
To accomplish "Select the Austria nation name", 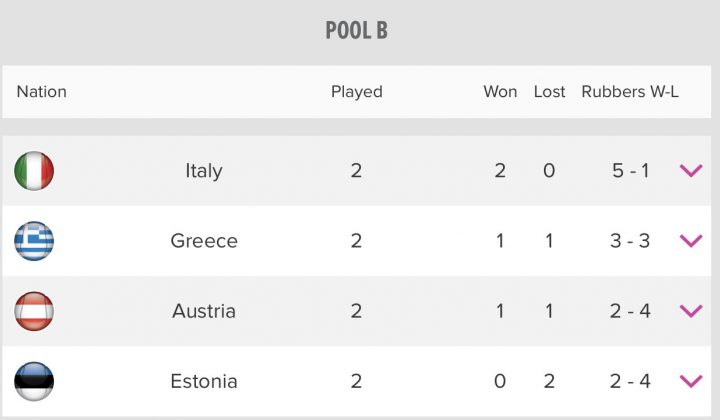I will coord(204,311).
